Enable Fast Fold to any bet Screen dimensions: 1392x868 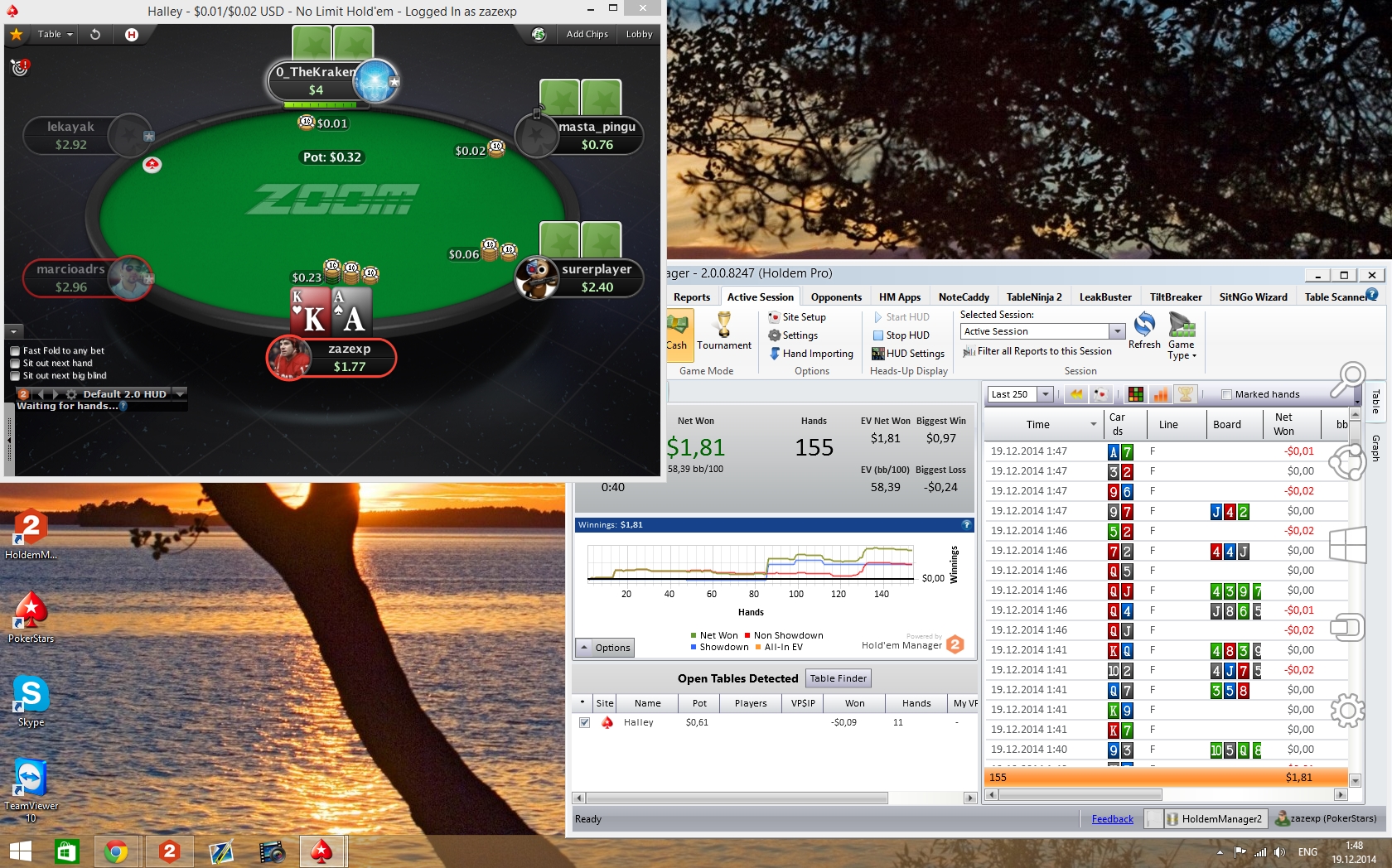[15, 351]
